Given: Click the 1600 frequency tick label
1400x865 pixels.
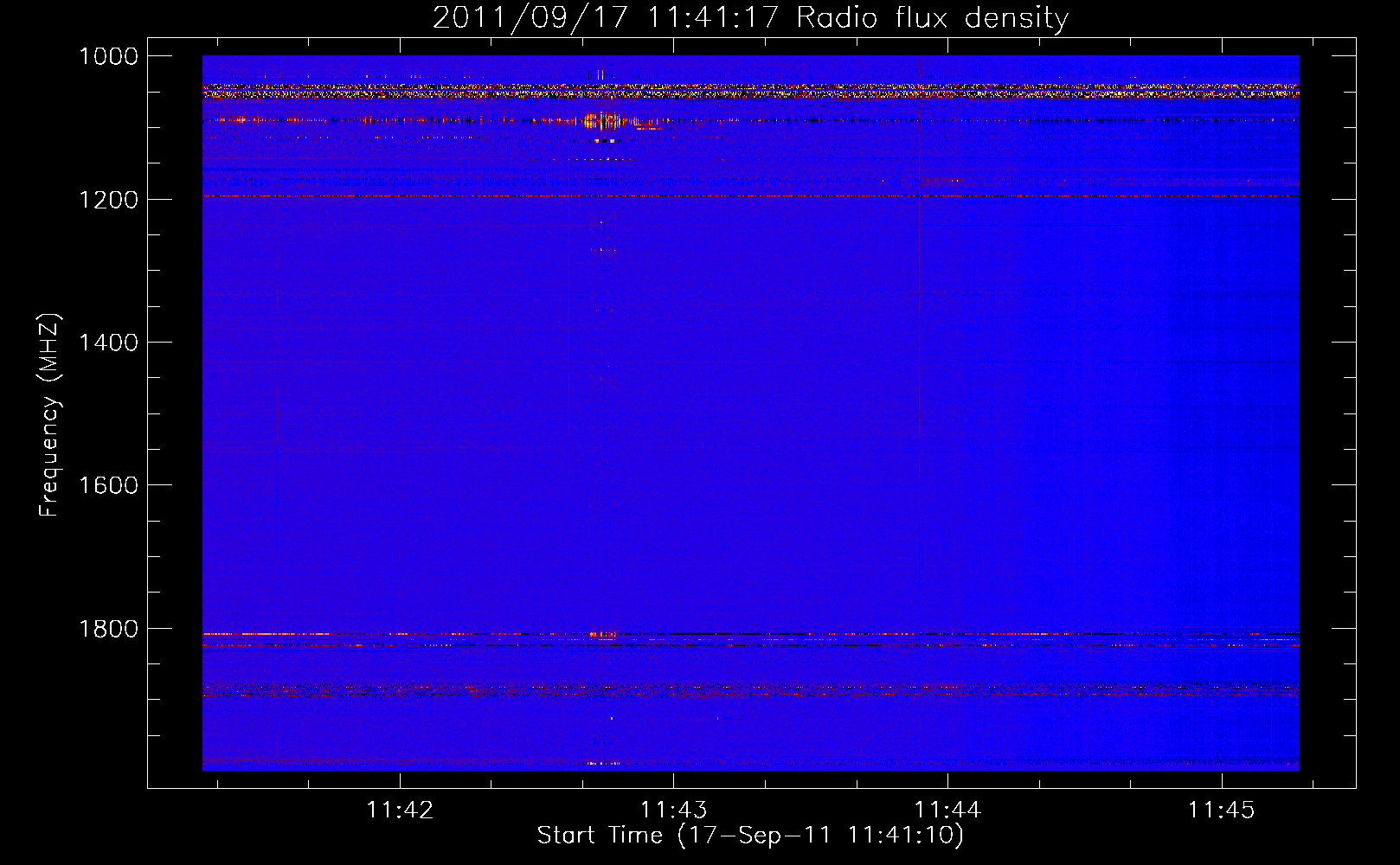Looking at the screenshot, I should pyautogui.click(x=108, y=485).
